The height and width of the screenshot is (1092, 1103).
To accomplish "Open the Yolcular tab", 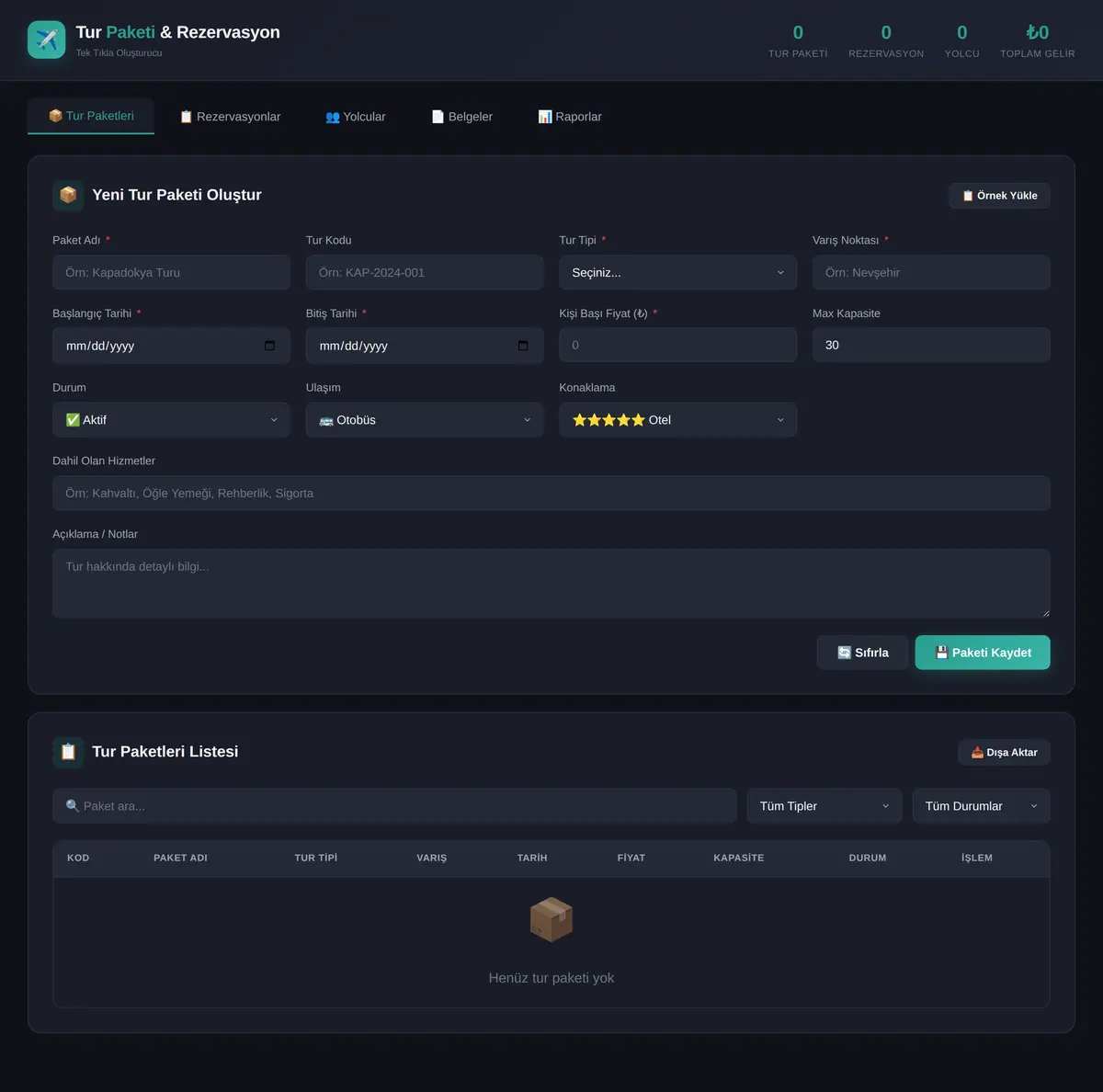I will (x=356, y=117).
